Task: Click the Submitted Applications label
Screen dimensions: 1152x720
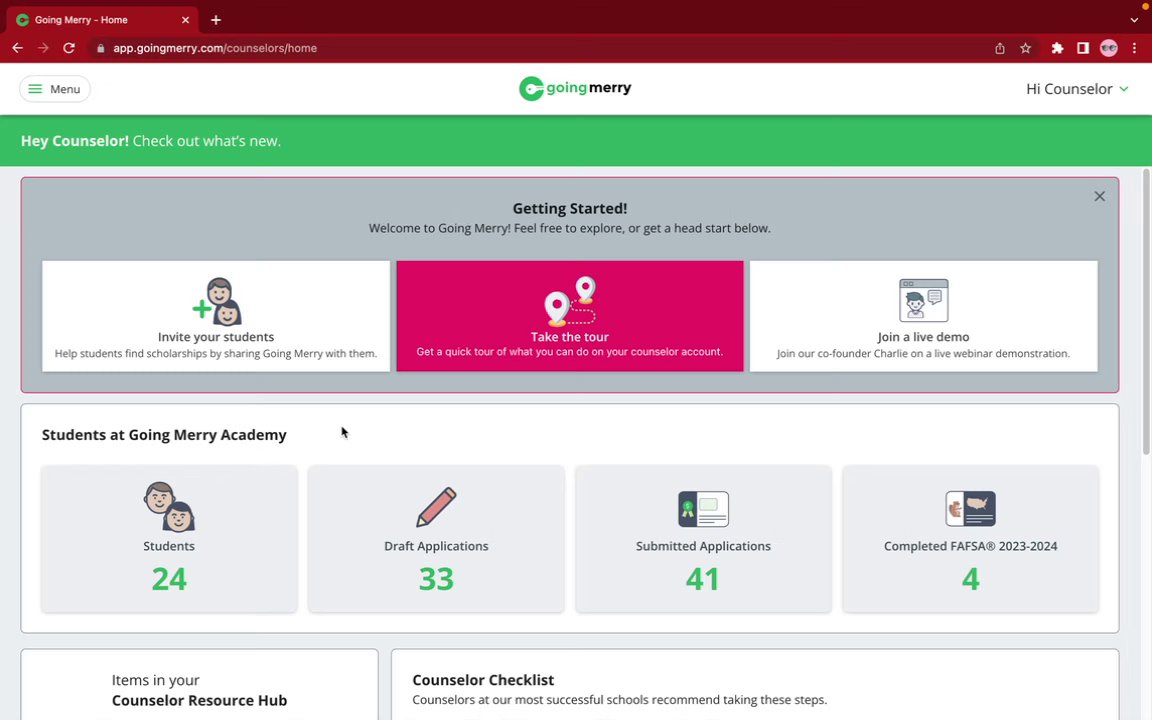Action: click(x=703, y=546)
